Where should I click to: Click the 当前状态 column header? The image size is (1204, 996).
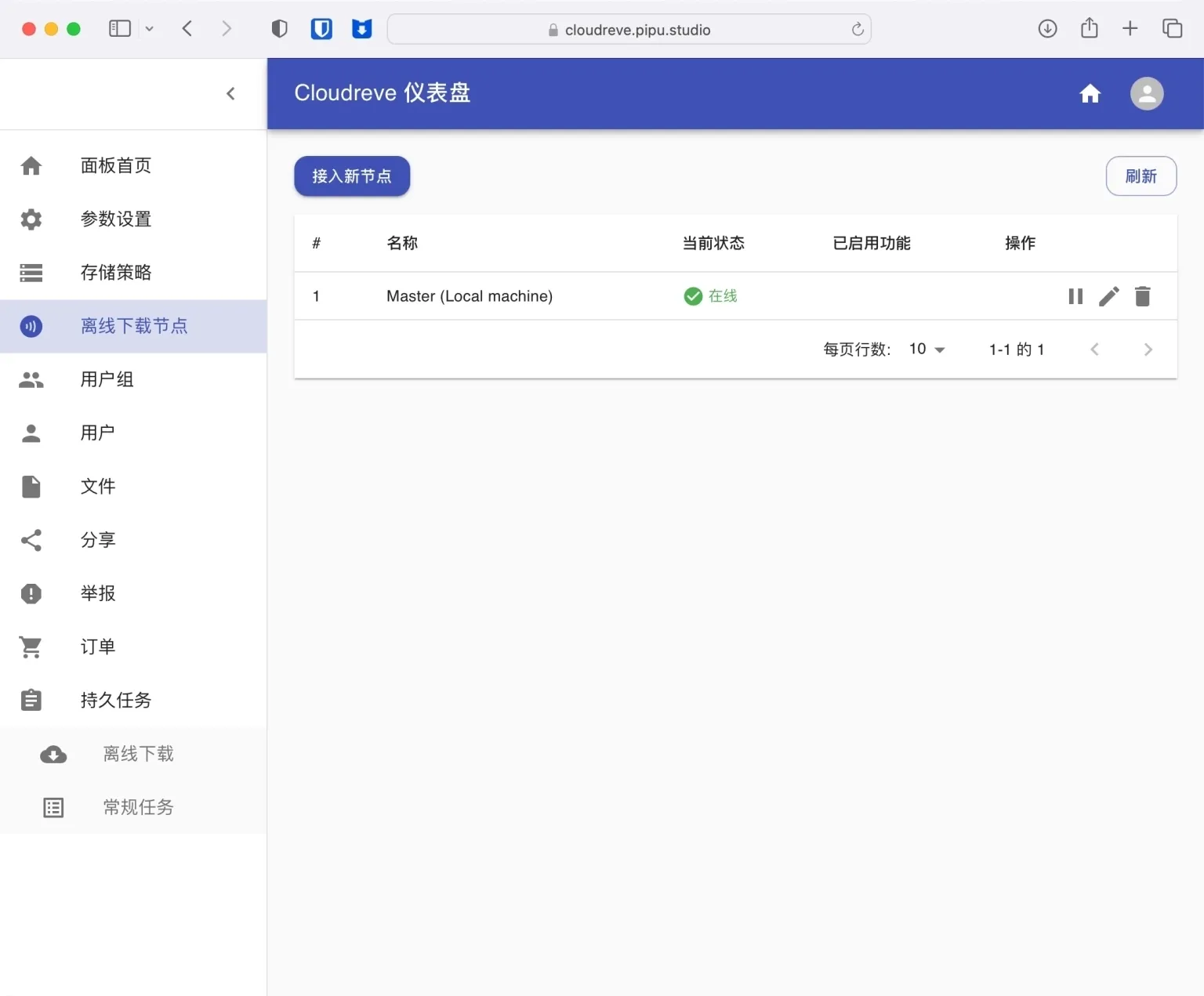(713, 244)
